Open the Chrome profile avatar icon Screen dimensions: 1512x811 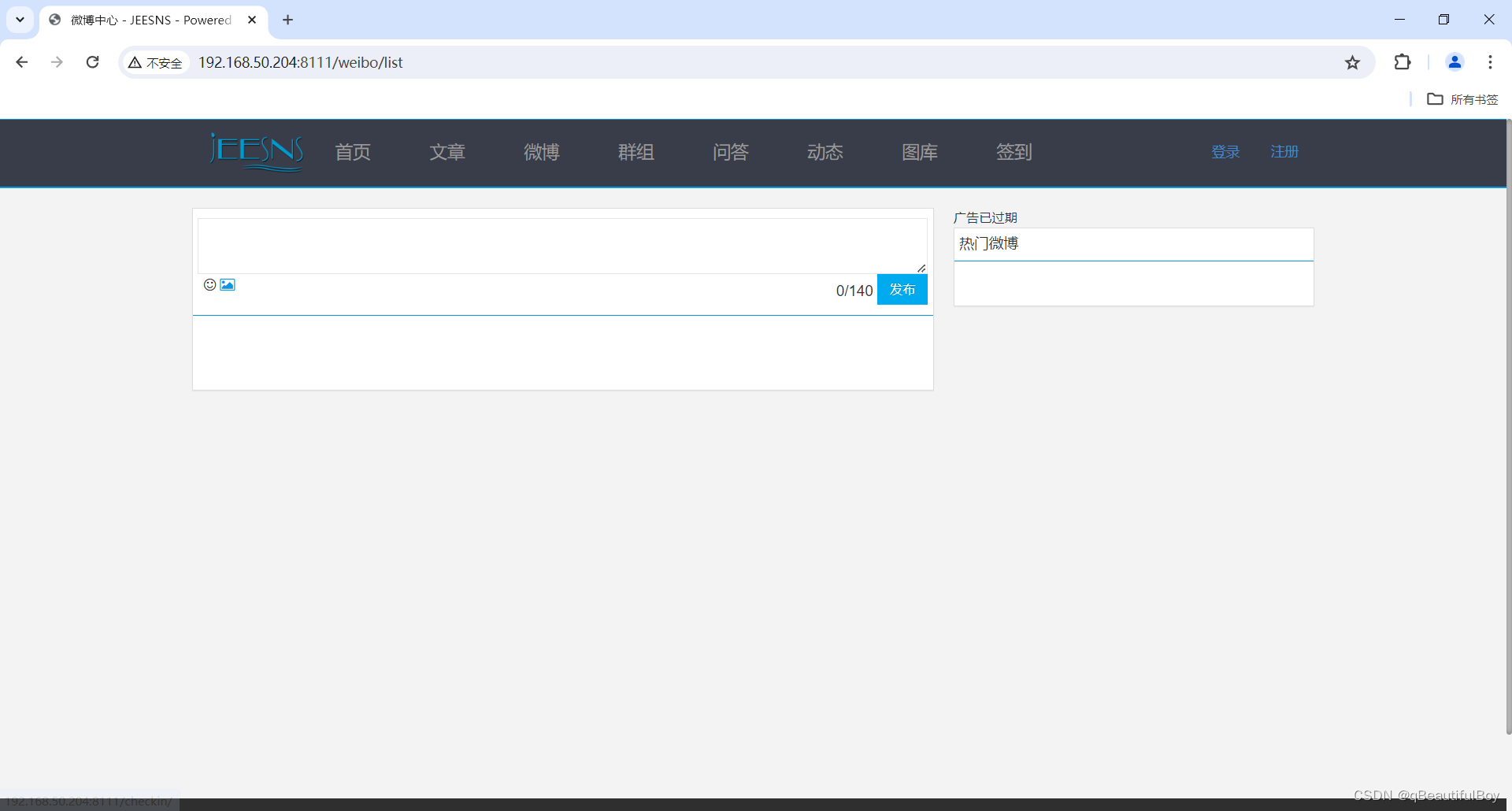[x=1455, y=62]
